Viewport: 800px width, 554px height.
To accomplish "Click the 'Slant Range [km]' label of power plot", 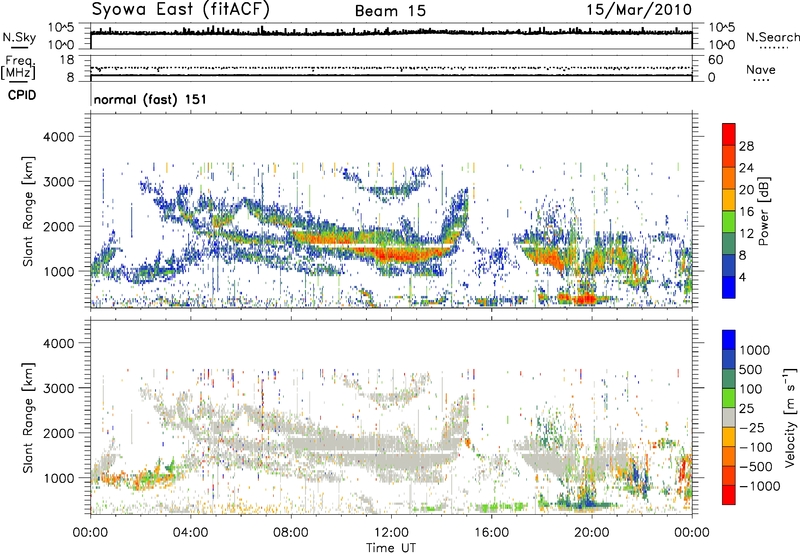I will (x=28, y=211).
